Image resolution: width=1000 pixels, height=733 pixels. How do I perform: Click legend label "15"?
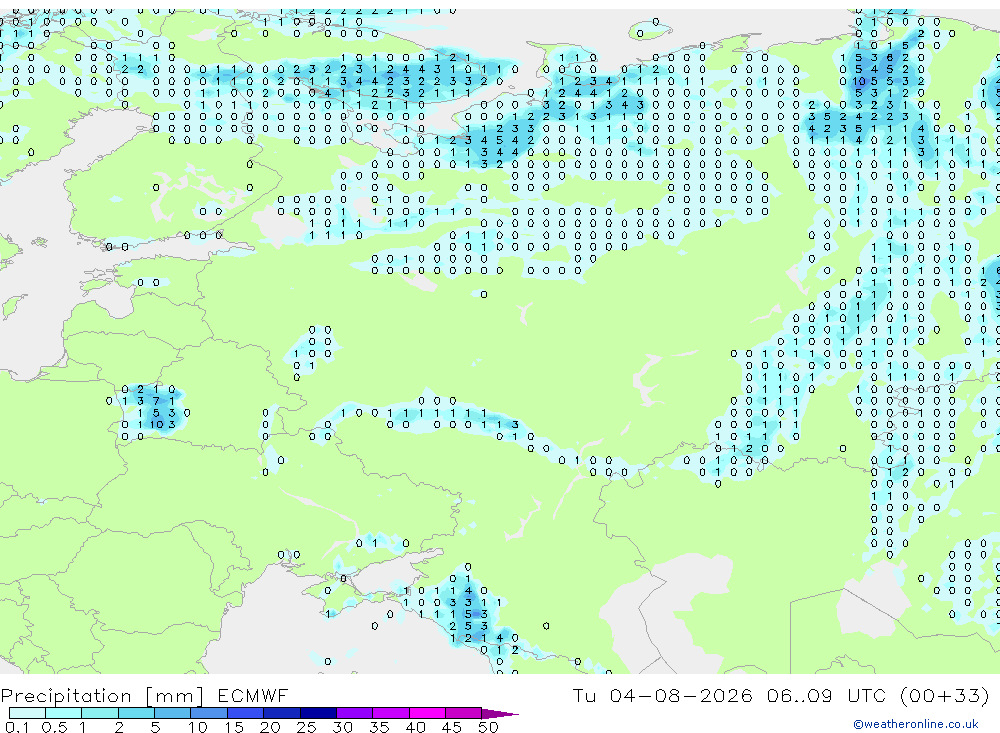click(x=233, y=727)
